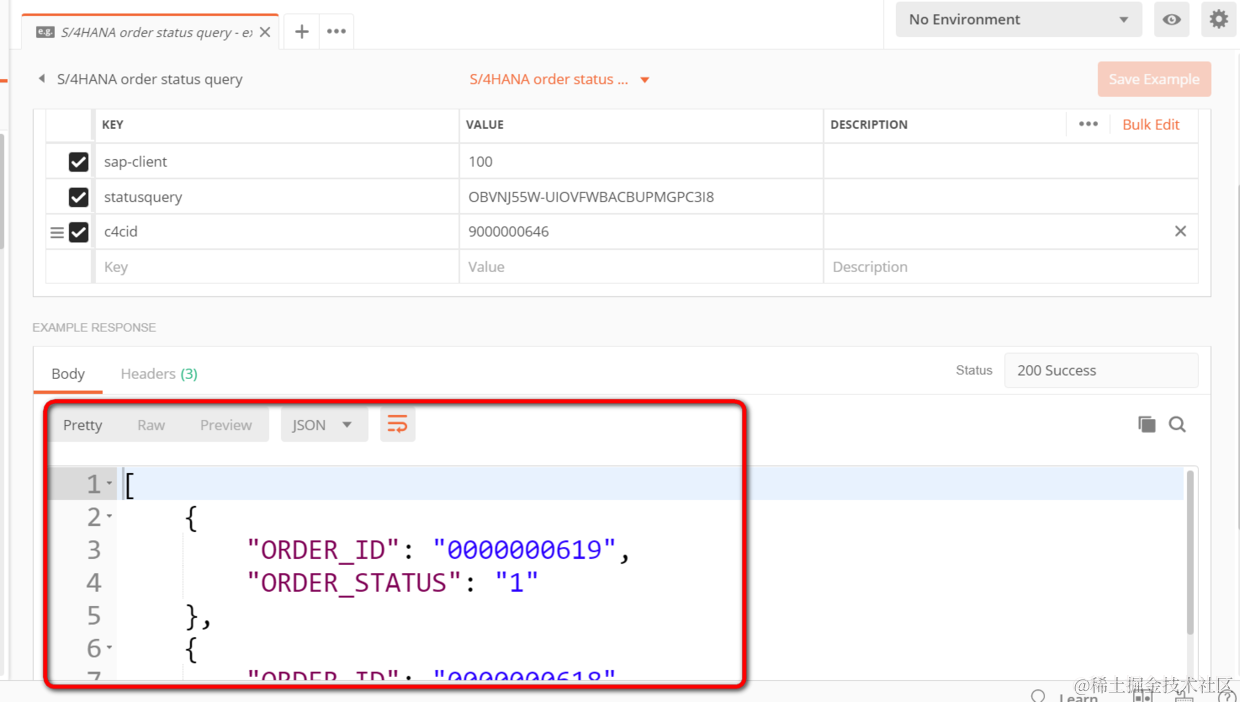Close the S/4HANA order status query tab
Viewport: 1240px width, 702px height.
coord(265,32)
